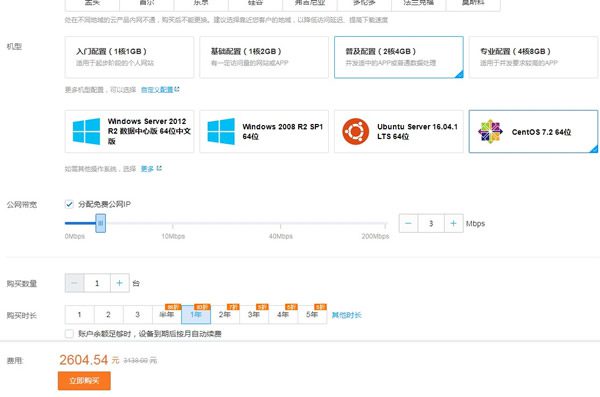Select the 普及配置 (2核4GB) plan

click(399, 57)
